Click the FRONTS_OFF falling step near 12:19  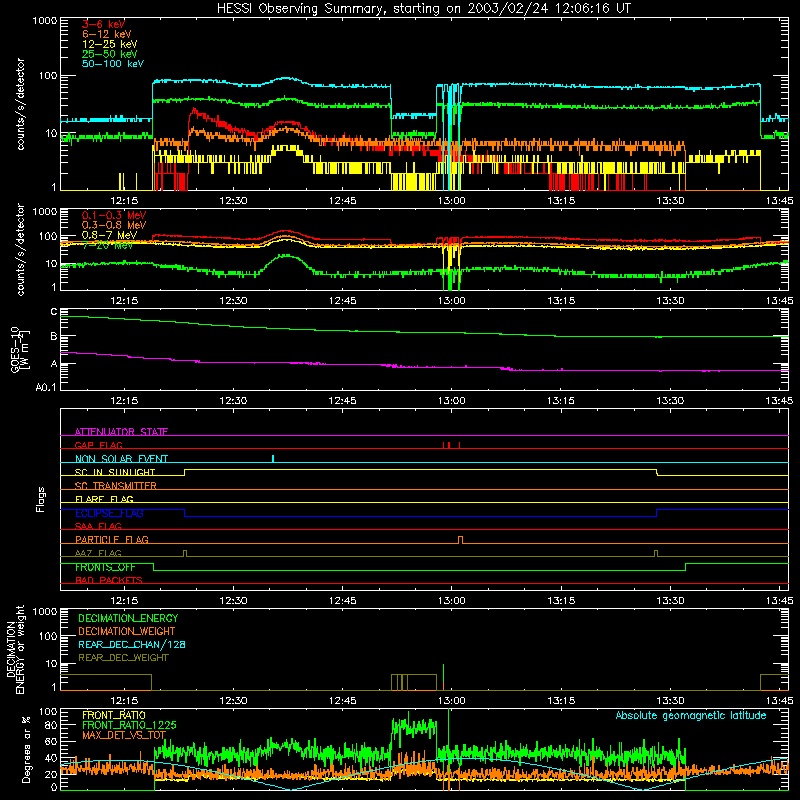pos(154,567)
